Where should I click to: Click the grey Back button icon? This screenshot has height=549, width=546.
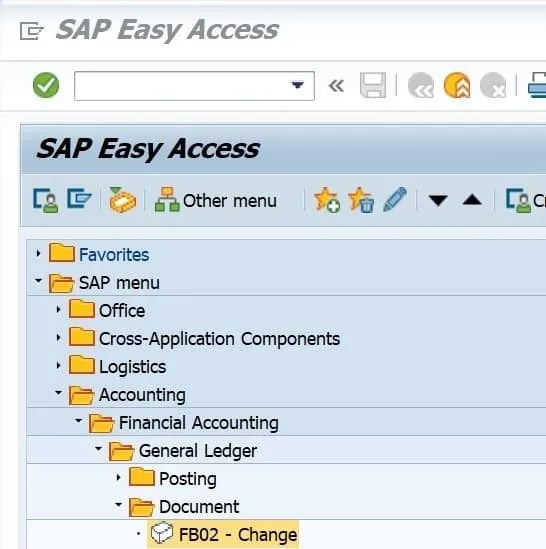point(421,85)
